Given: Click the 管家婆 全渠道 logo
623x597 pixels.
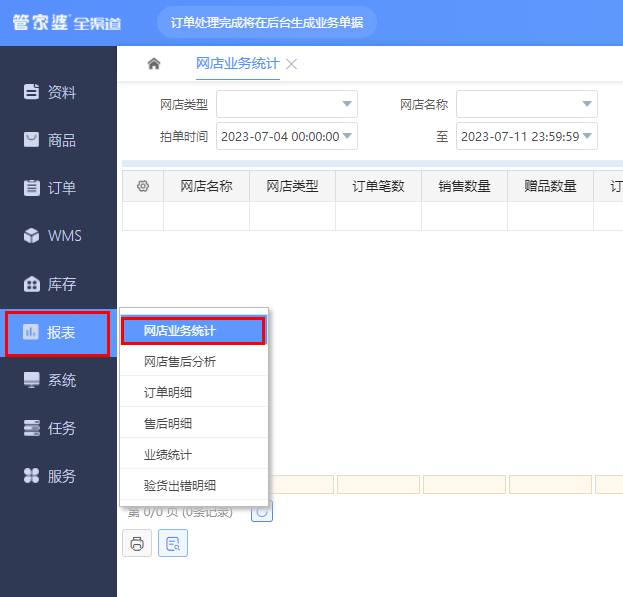Looking at the screenshot, I should [x=67, y=22].
